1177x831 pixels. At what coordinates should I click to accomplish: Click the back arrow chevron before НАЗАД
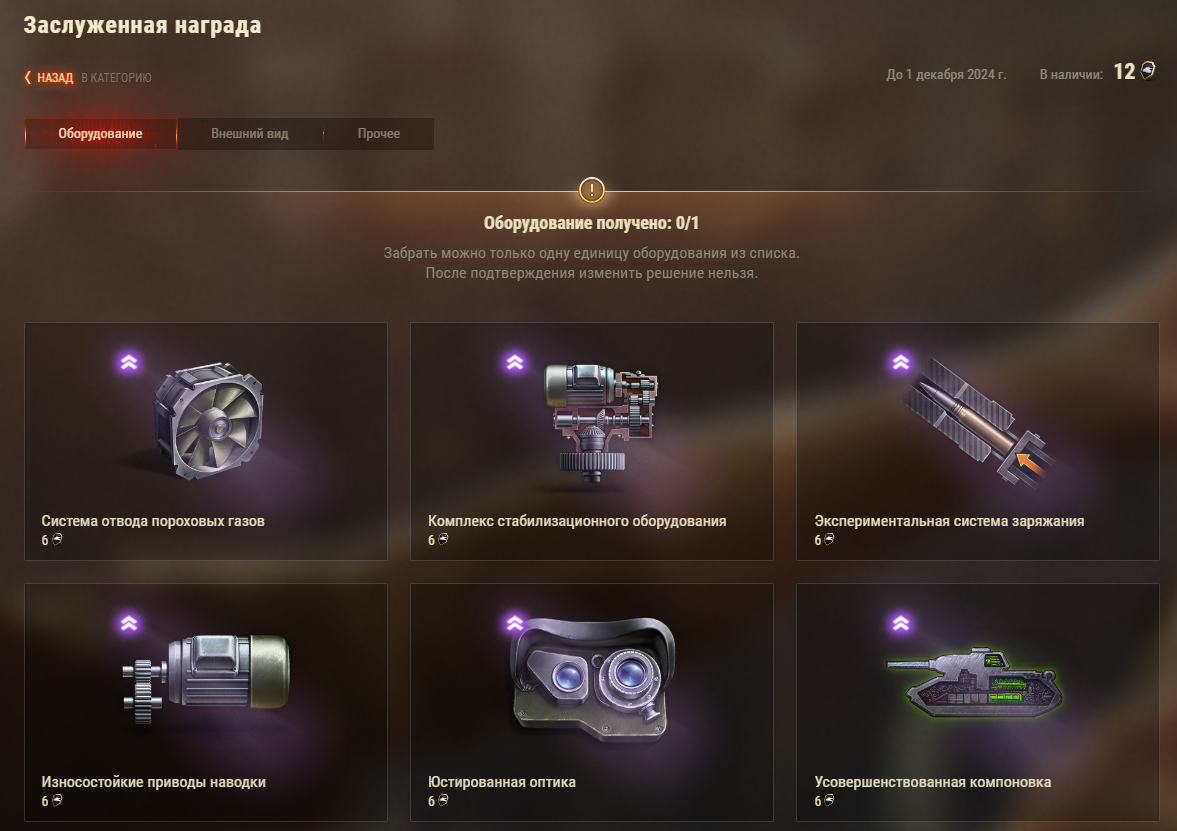tap(28, 77)
